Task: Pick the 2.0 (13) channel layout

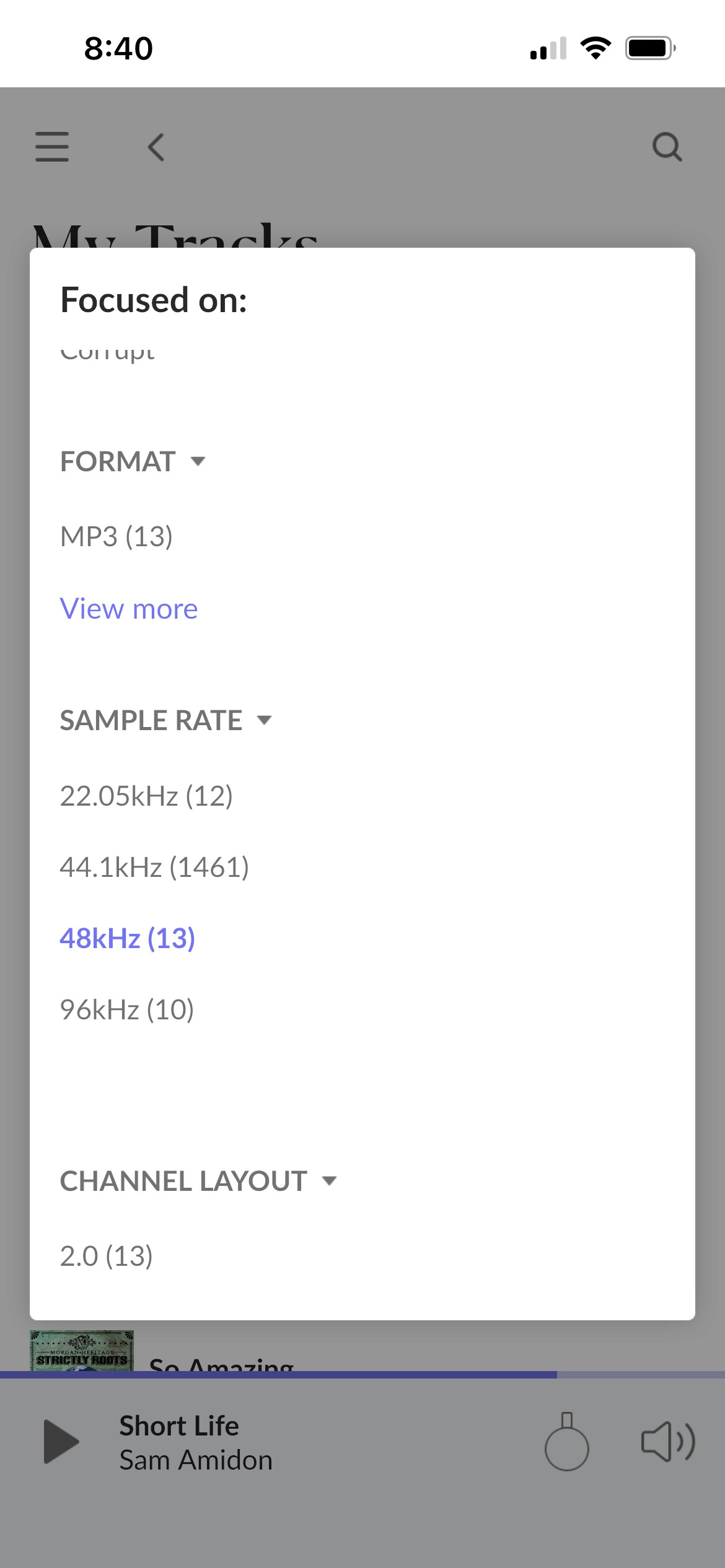Action: 106,1256
